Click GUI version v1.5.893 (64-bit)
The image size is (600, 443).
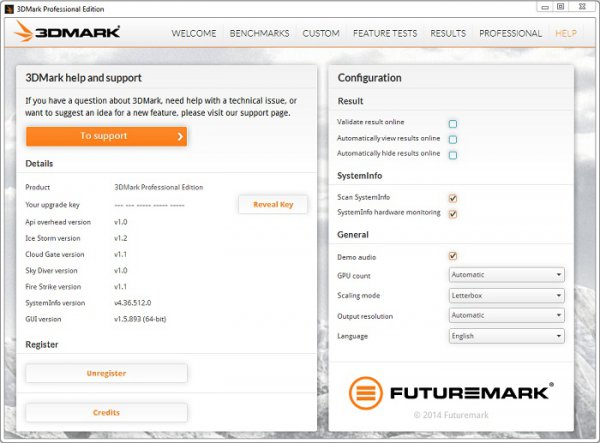click(140, 319)
